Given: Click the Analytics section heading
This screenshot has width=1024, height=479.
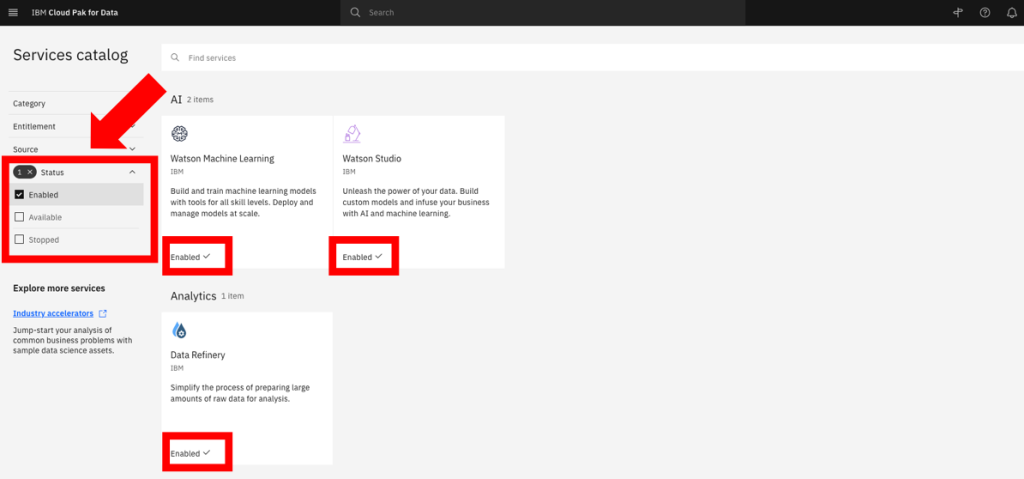Looking at the screenshot, I should (193, 296).
